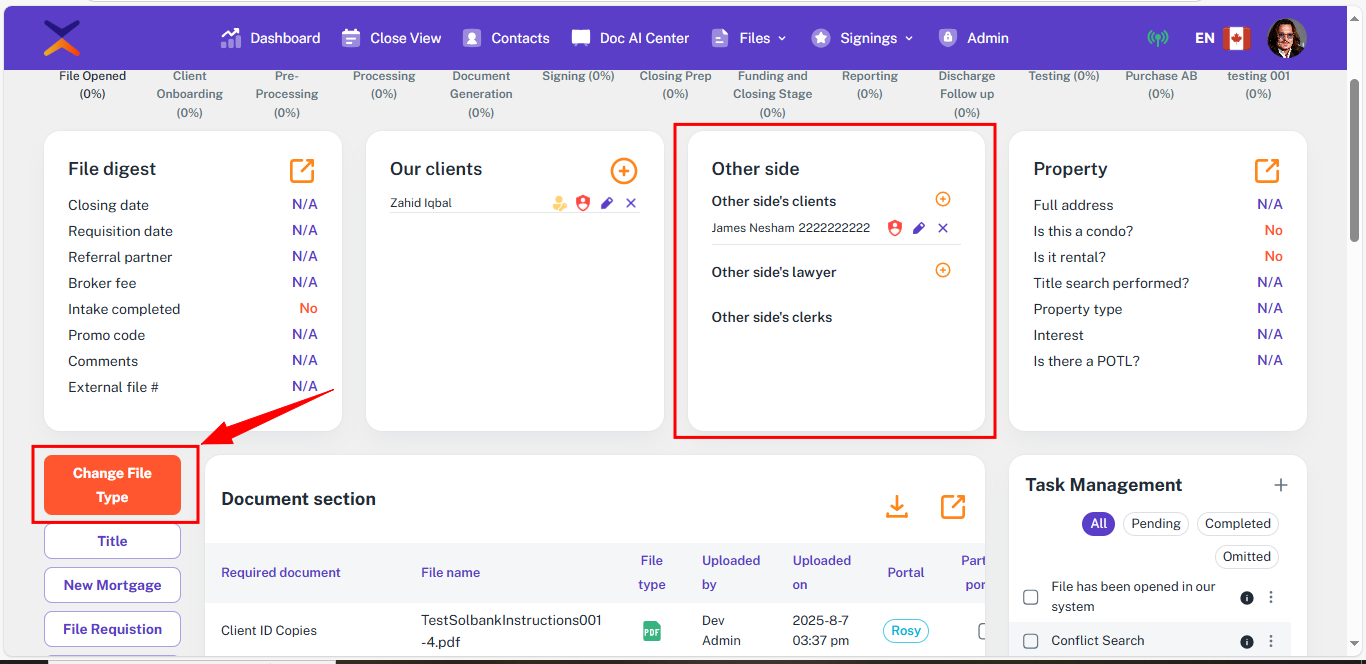Check the 'File has been opened' task

click(1031, 597)
